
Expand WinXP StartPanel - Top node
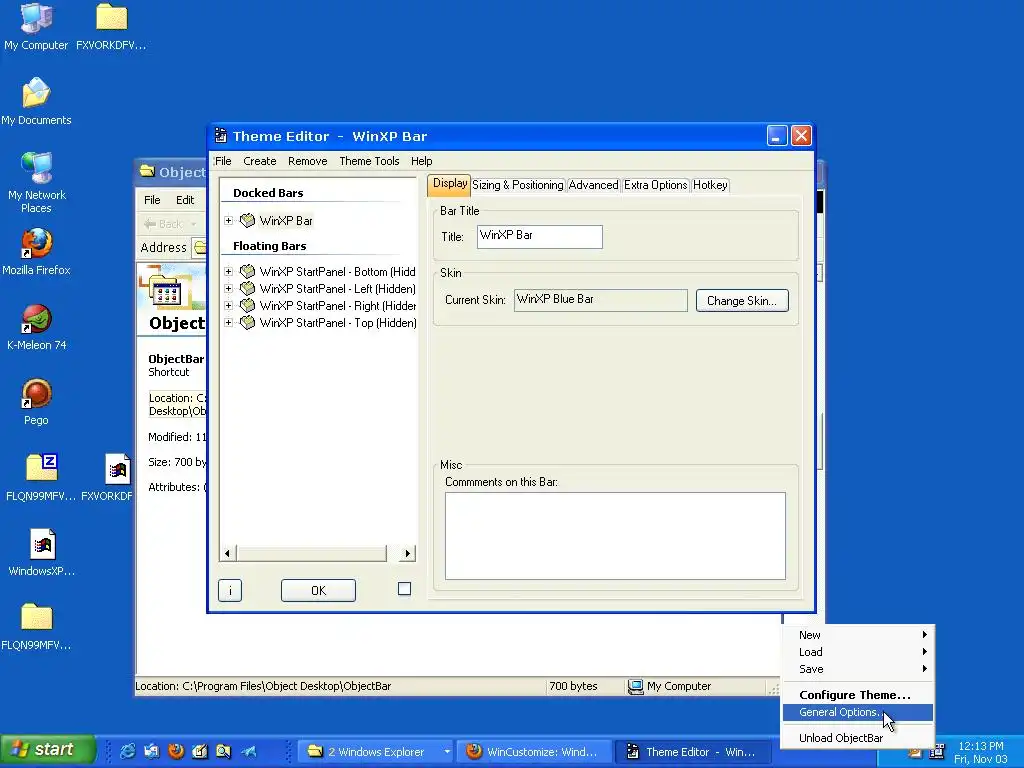tap(229, 322)
